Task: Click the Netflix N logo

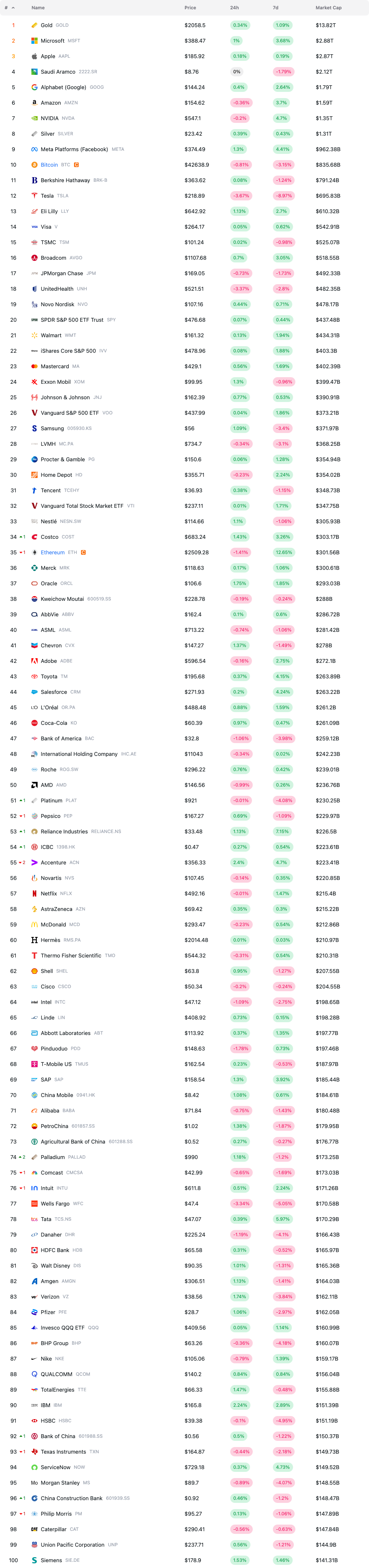Action: [35, 894]
